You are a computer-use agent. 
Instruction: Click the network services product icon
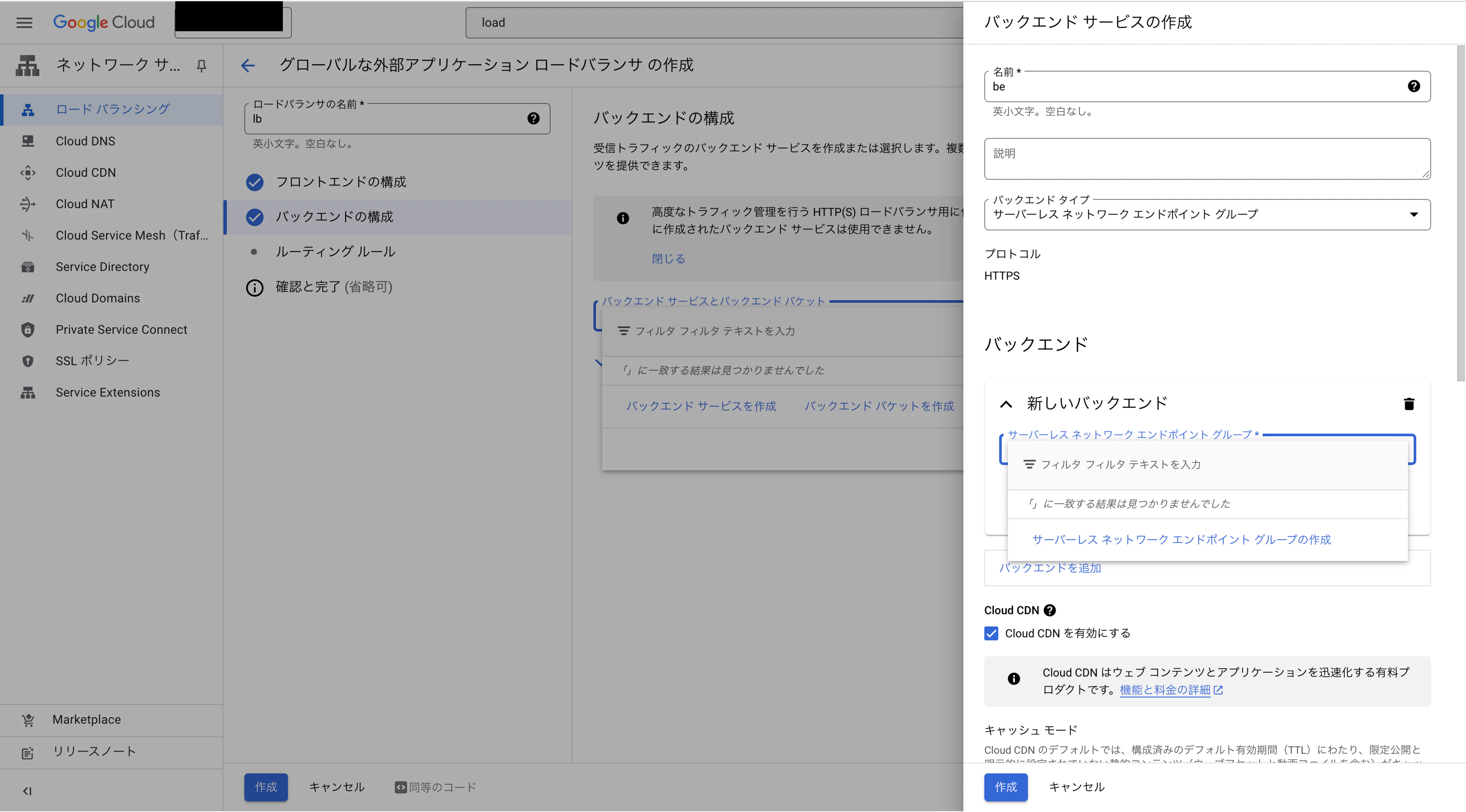point(27,65)
